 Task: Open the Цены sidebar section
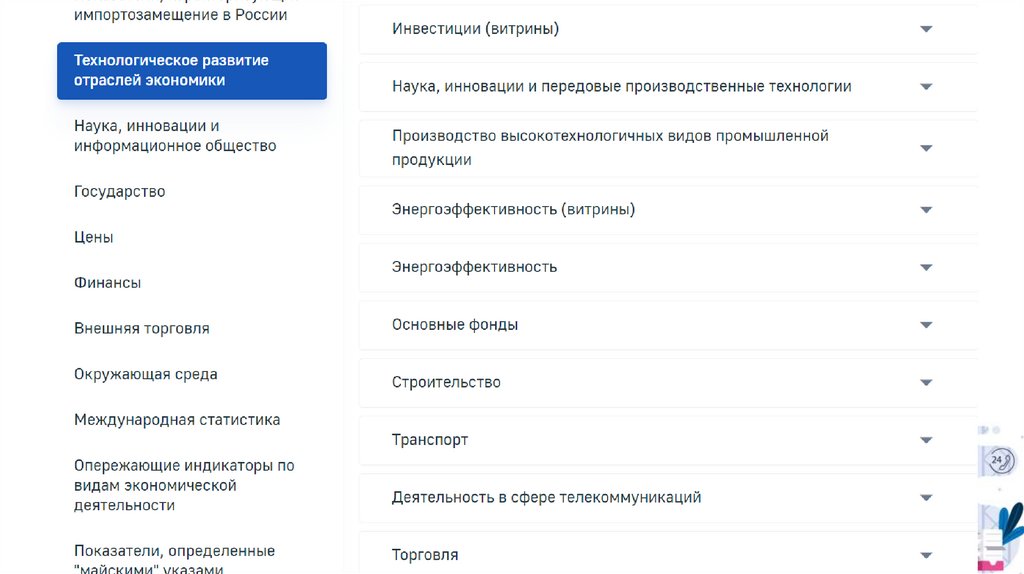(94, 237)
